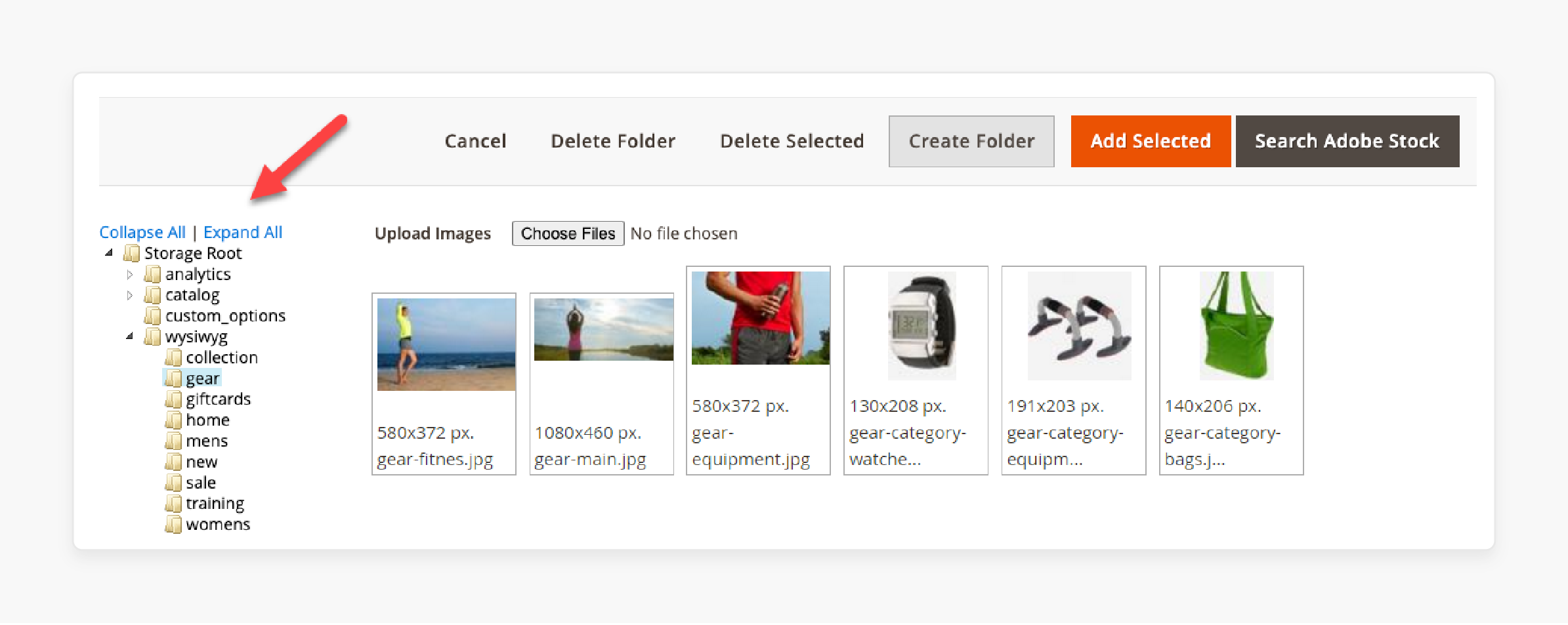Image resolution: width=1568 pixels, height=625 pixels.
Task: Click the wysiwyg folder icon
Action: click(152, 337)
